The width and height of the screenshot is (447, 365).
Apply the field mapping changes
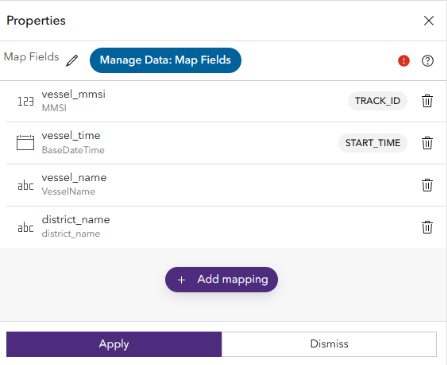pos(114,344)
